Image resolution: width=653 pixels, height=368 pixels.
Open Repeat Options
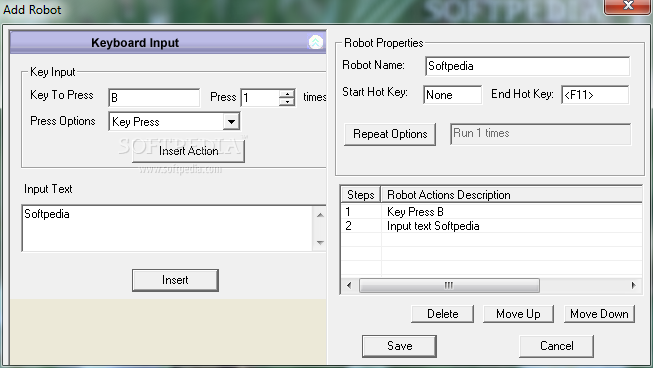390,134
